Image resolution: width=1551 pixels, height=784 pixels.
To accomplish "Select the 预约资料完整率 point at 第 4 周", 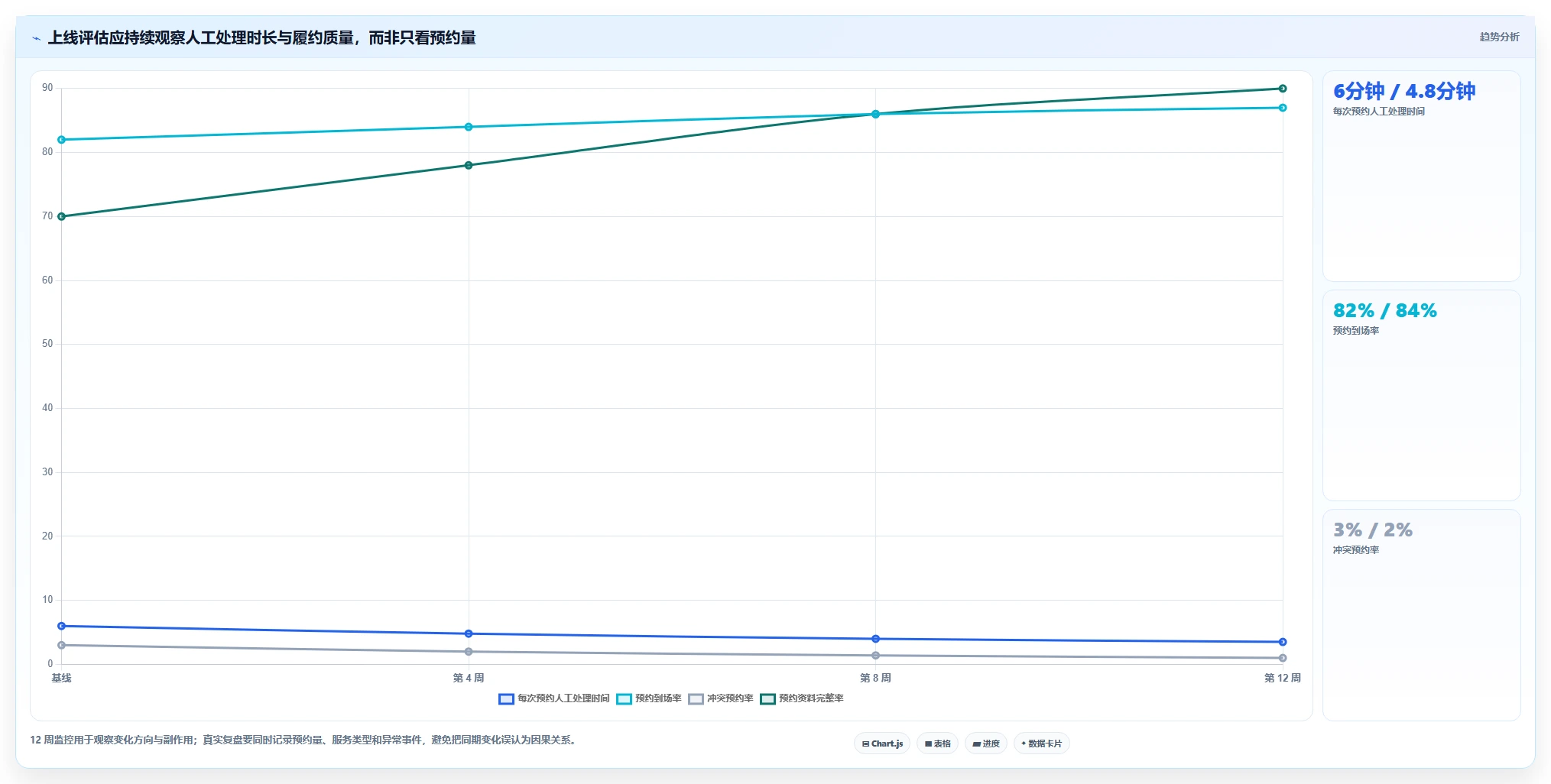I will tap(469, 165).
